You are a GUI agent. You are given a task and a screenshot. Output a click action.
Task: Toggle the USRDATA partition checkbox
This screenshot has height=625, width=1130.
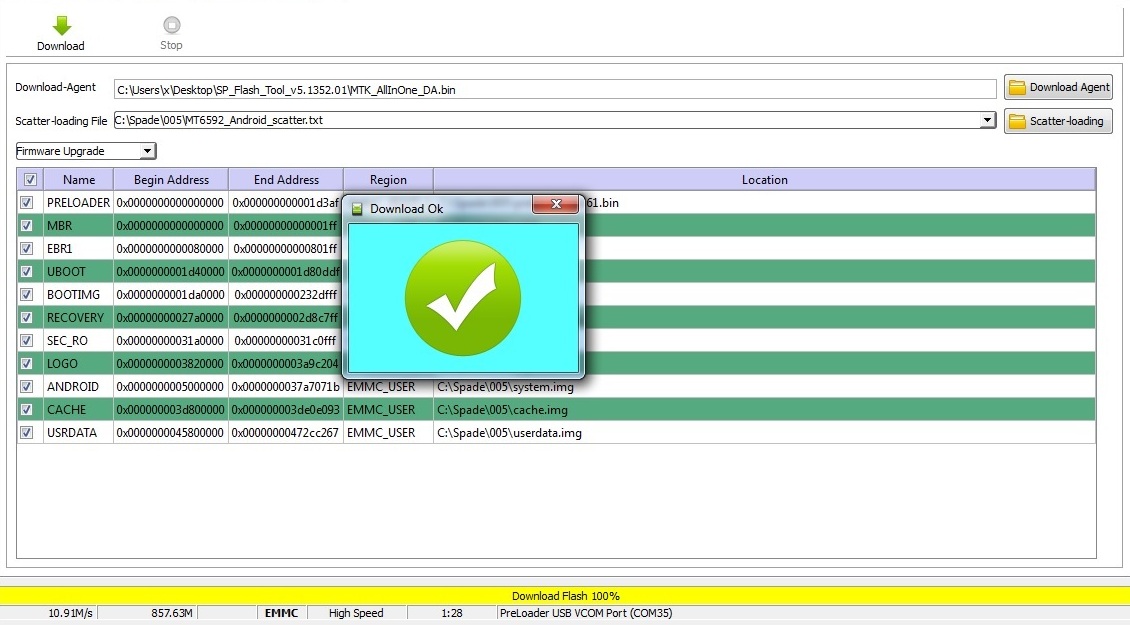(27, 433)
